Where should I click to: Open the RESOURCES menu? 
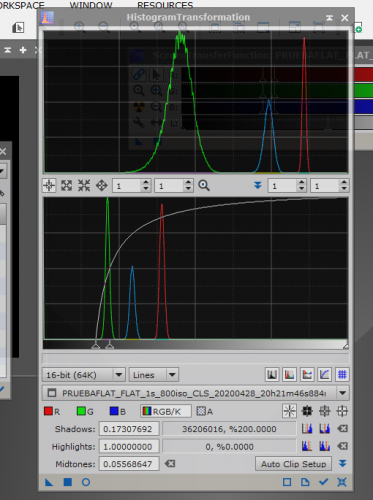point(165,5)
